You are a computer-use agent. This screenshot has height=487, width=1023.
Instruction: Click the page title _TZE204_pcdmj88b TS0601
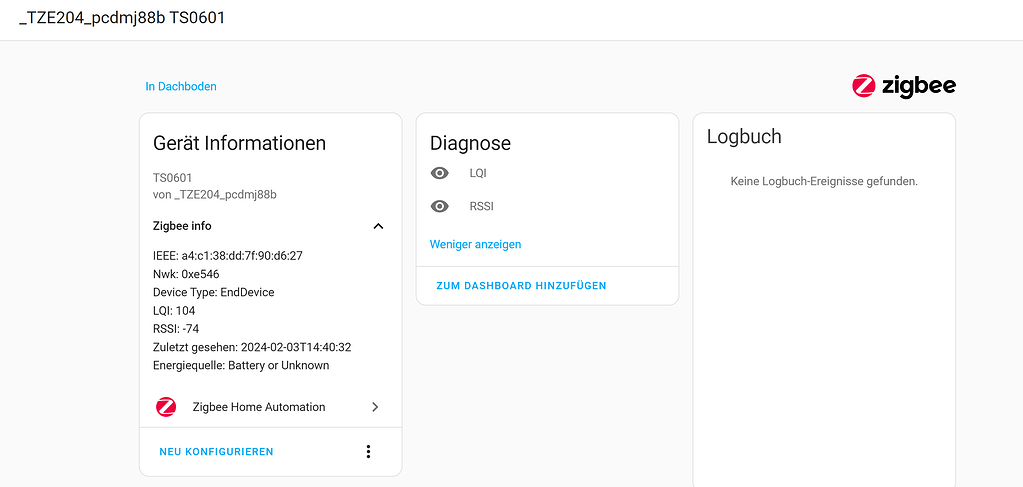pyautogui.click(x=122, y=18)
